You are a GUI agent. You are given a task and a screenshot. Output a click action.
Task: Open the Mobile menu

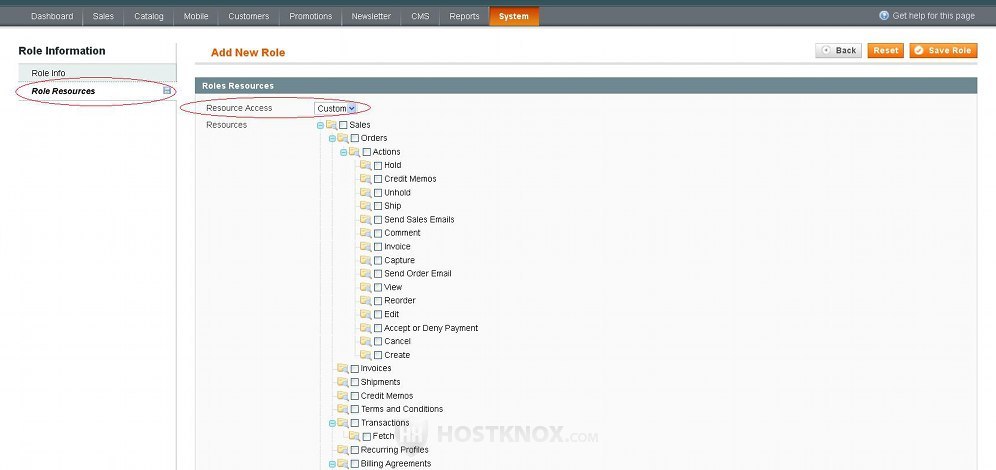pos(196,17)
